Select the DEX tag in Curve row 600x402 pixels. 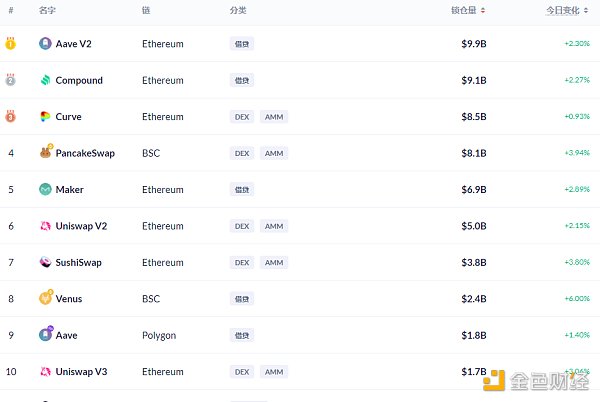(241, 117)
